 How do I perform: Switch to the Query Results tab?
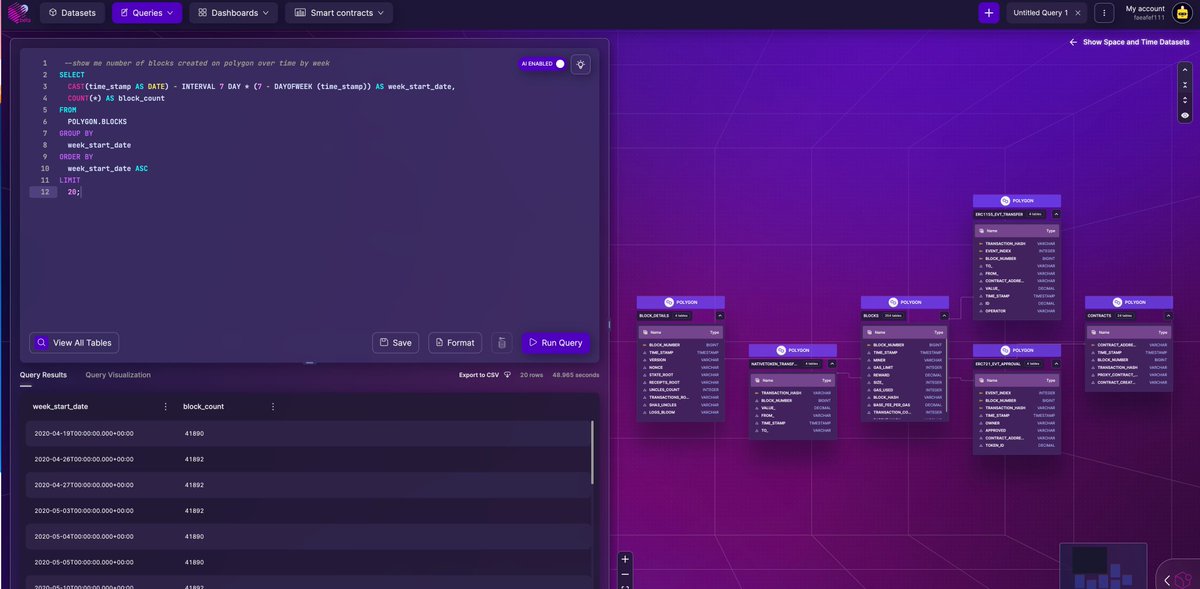click(43, 375)
